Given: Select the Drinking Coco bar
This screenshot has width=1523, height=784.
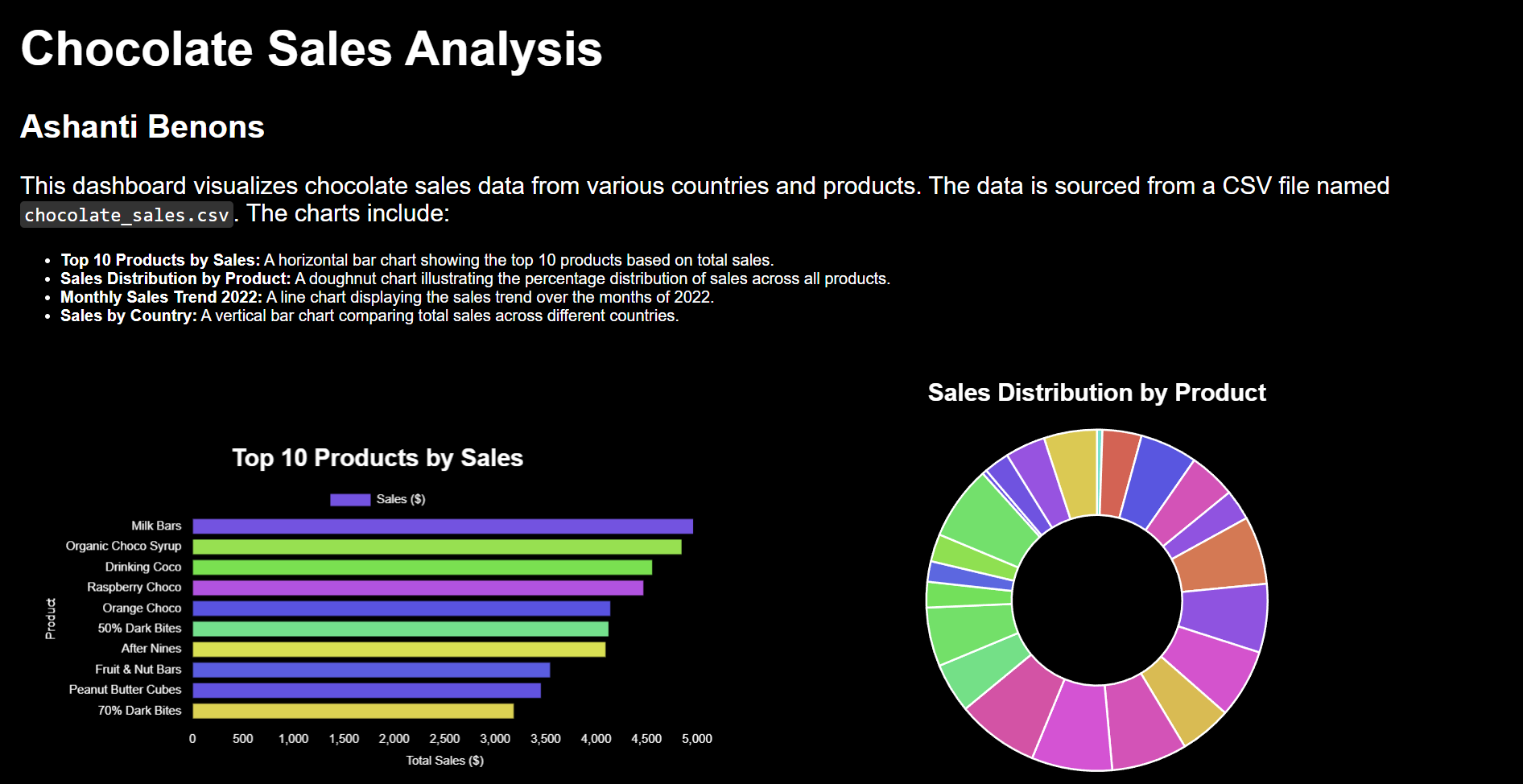Looking at the screenshot, I should coord(423,567).
